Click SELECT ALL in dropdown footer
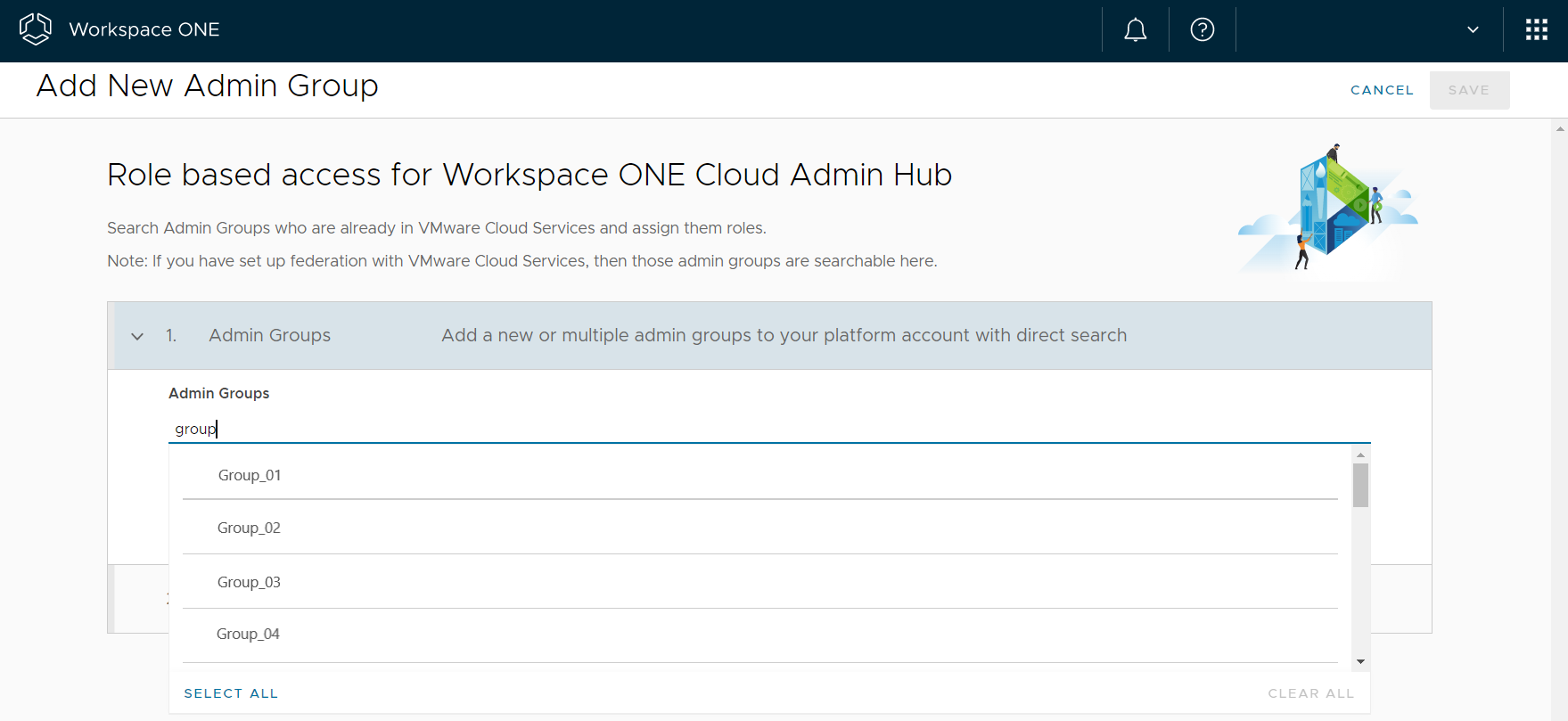The image size is (1568, 721). pos(231,693)
